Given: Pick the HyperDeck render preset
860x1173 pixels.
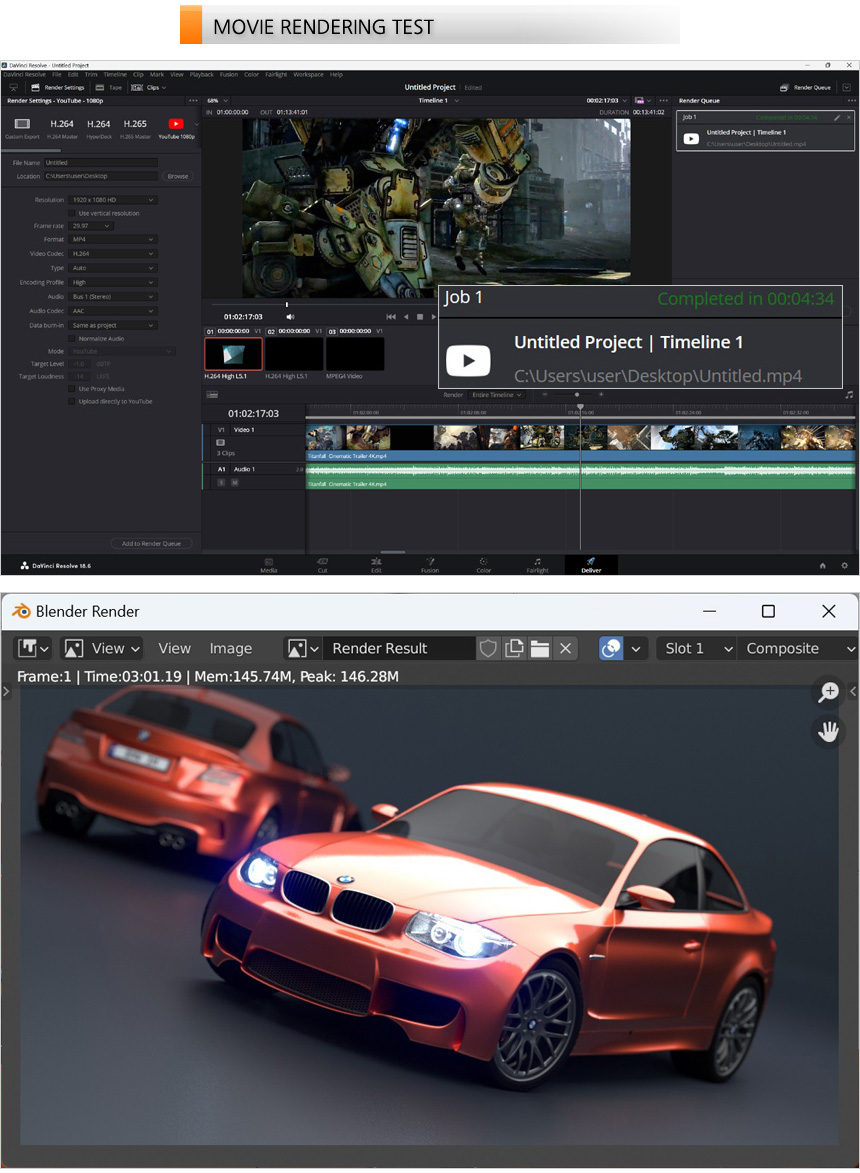Looking at the screenshot, I should pos(99,128).
